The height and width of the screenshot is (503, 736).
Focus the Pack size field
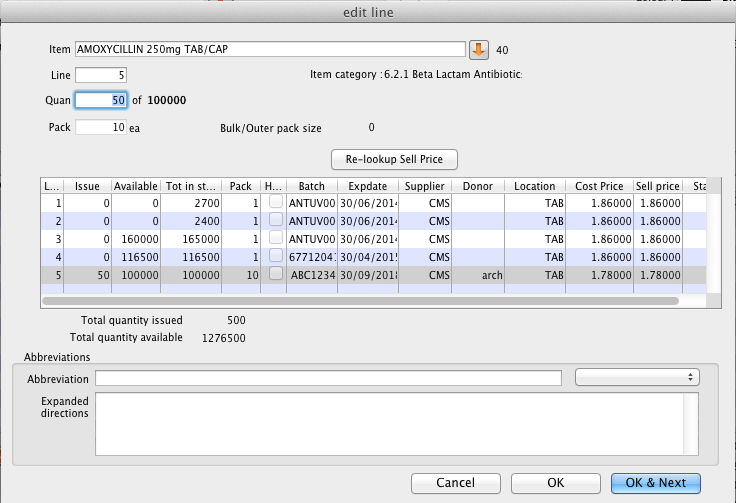[100, 127]
